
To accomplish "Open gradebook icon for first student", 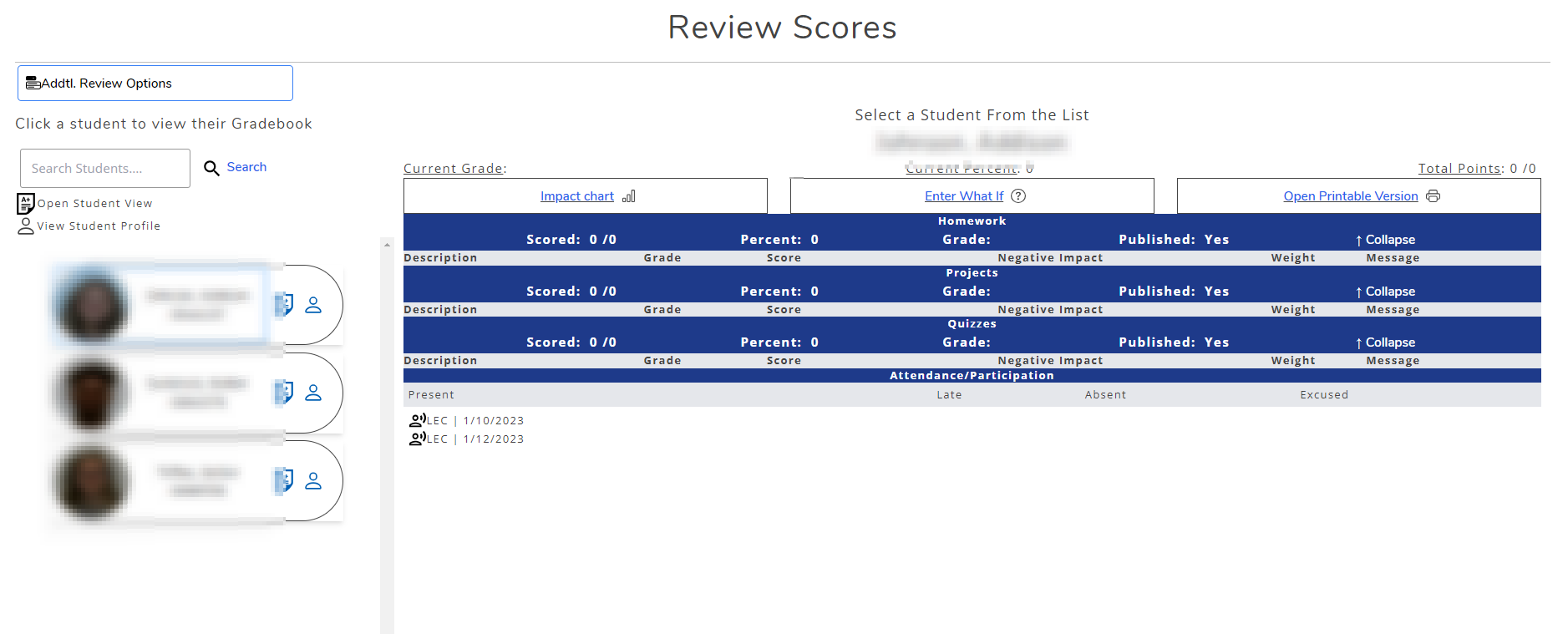I will (284, 305).
